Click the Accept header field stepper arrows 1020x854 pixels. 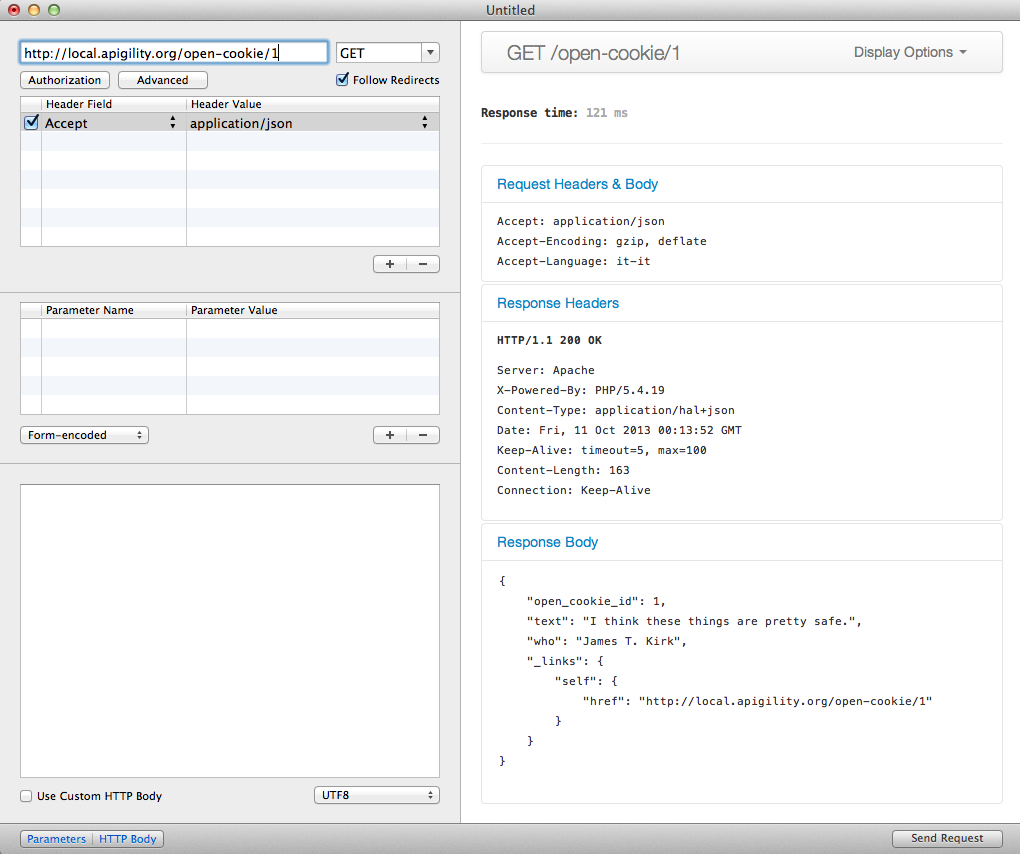pyautogui.click(x=172, y=123)
